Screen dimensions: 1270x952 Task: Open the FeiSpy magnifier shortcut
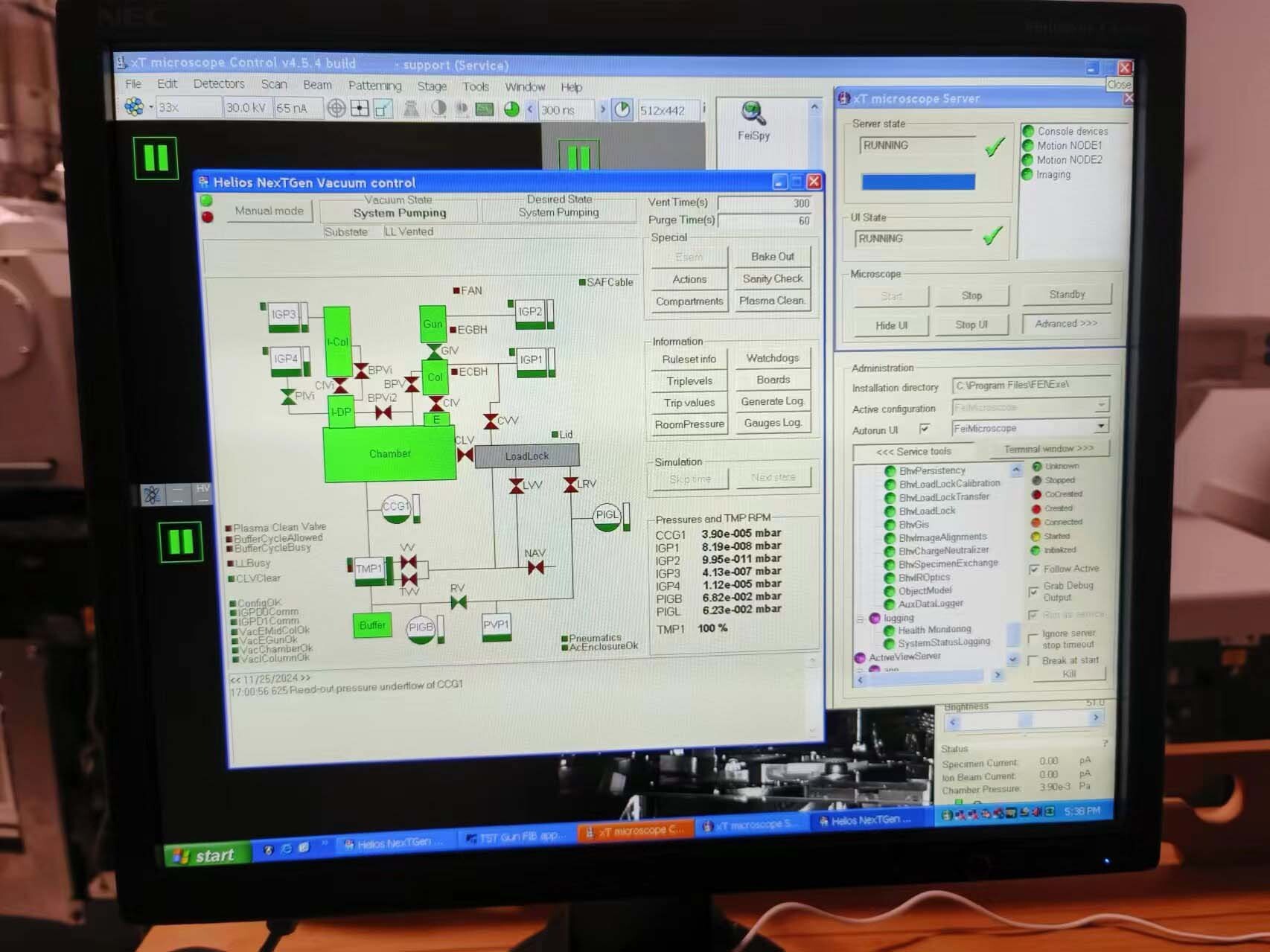753,121
